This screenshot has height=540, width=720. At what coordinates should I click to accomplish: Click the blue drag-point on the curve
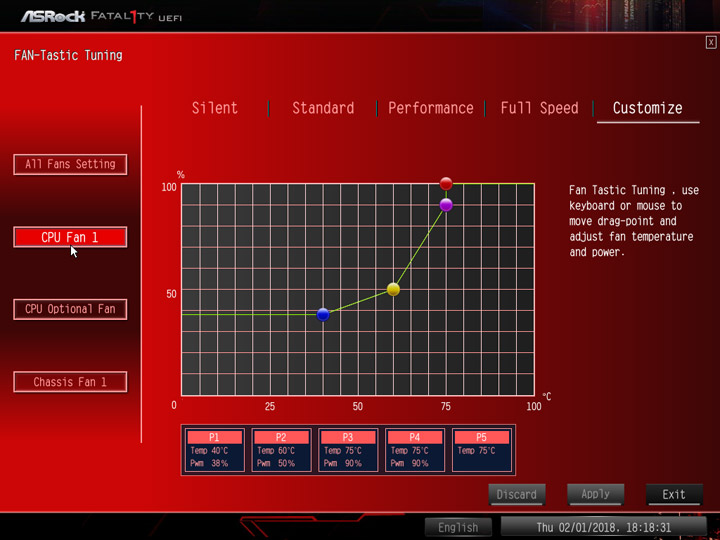coord(323,315)
